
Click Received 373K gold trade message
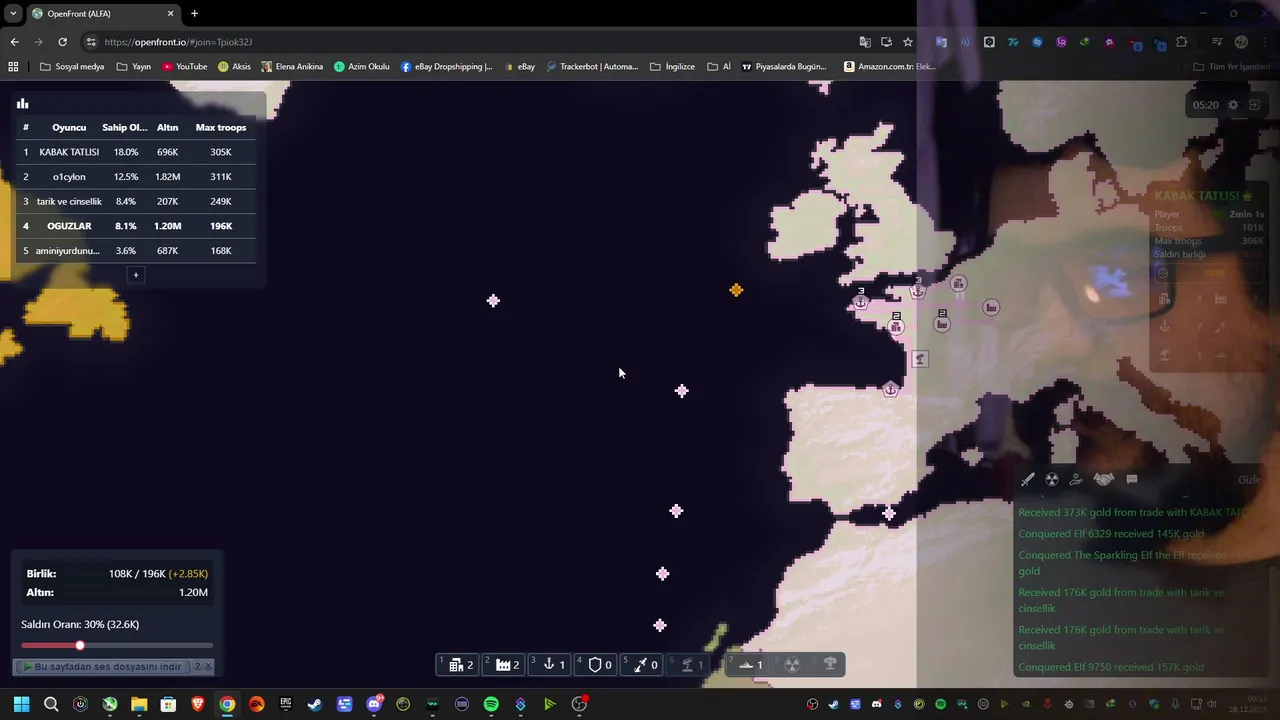coord(1134,512)
